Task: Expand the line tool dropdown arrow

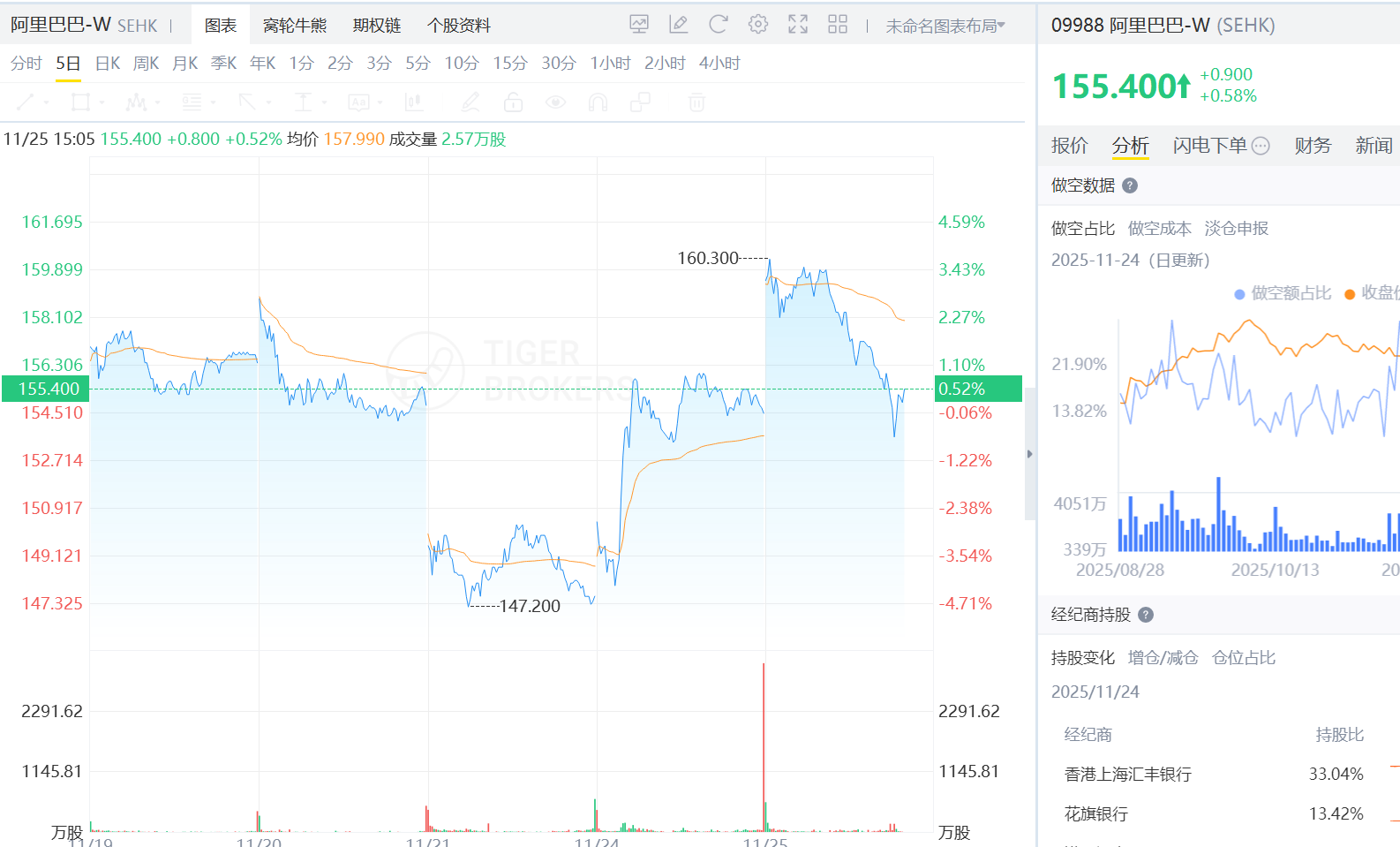Action: (46, 103)
